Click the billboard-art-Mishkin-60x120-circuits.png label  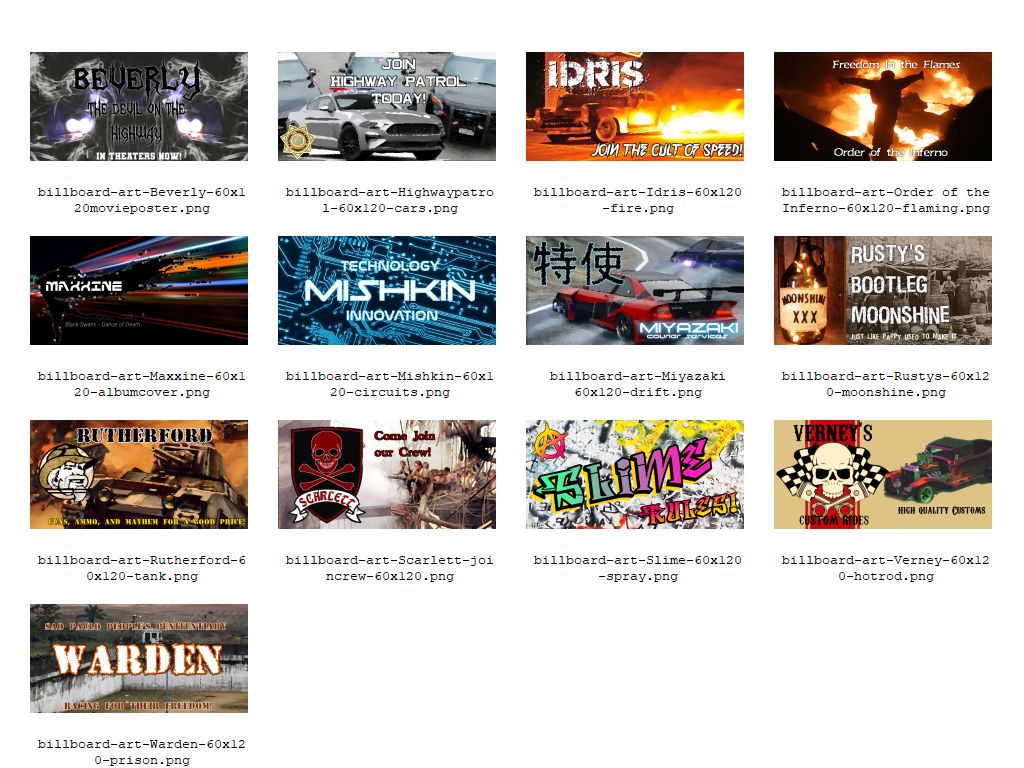(x=389, y=384)
